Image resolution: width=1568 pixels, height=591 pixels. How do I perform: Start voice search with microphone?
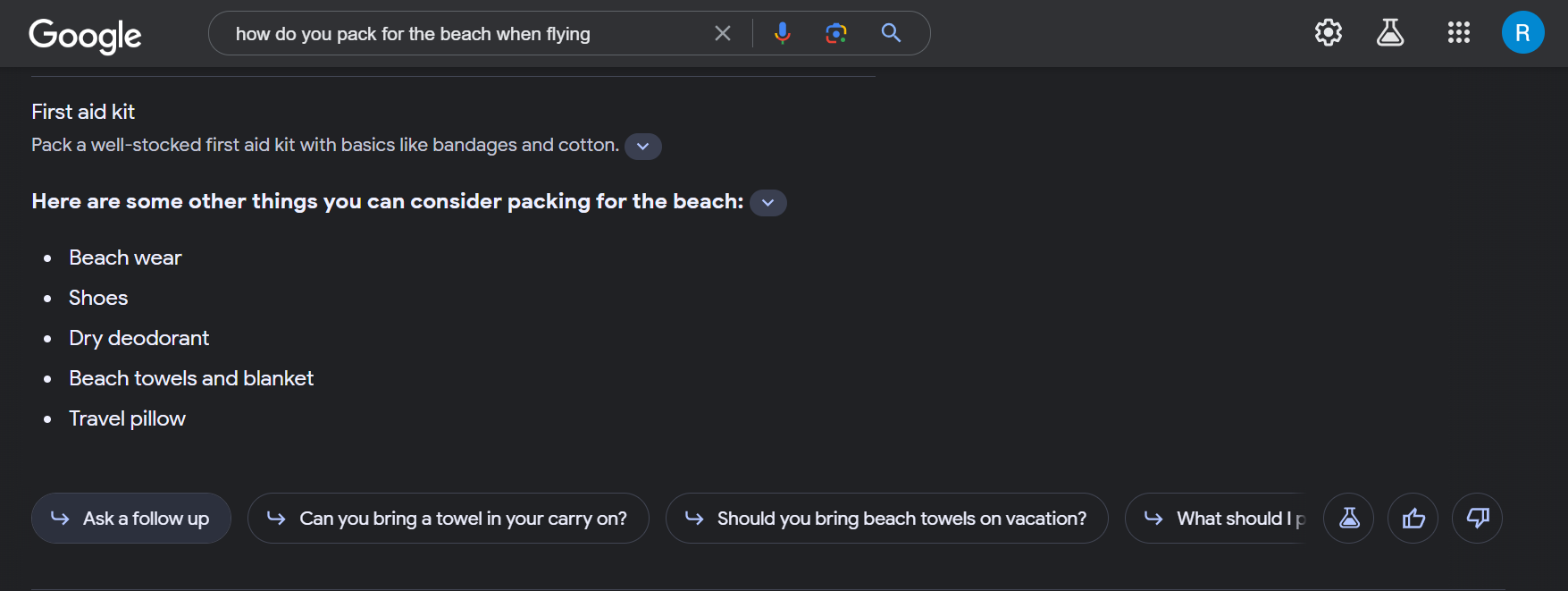click(782, 33)
